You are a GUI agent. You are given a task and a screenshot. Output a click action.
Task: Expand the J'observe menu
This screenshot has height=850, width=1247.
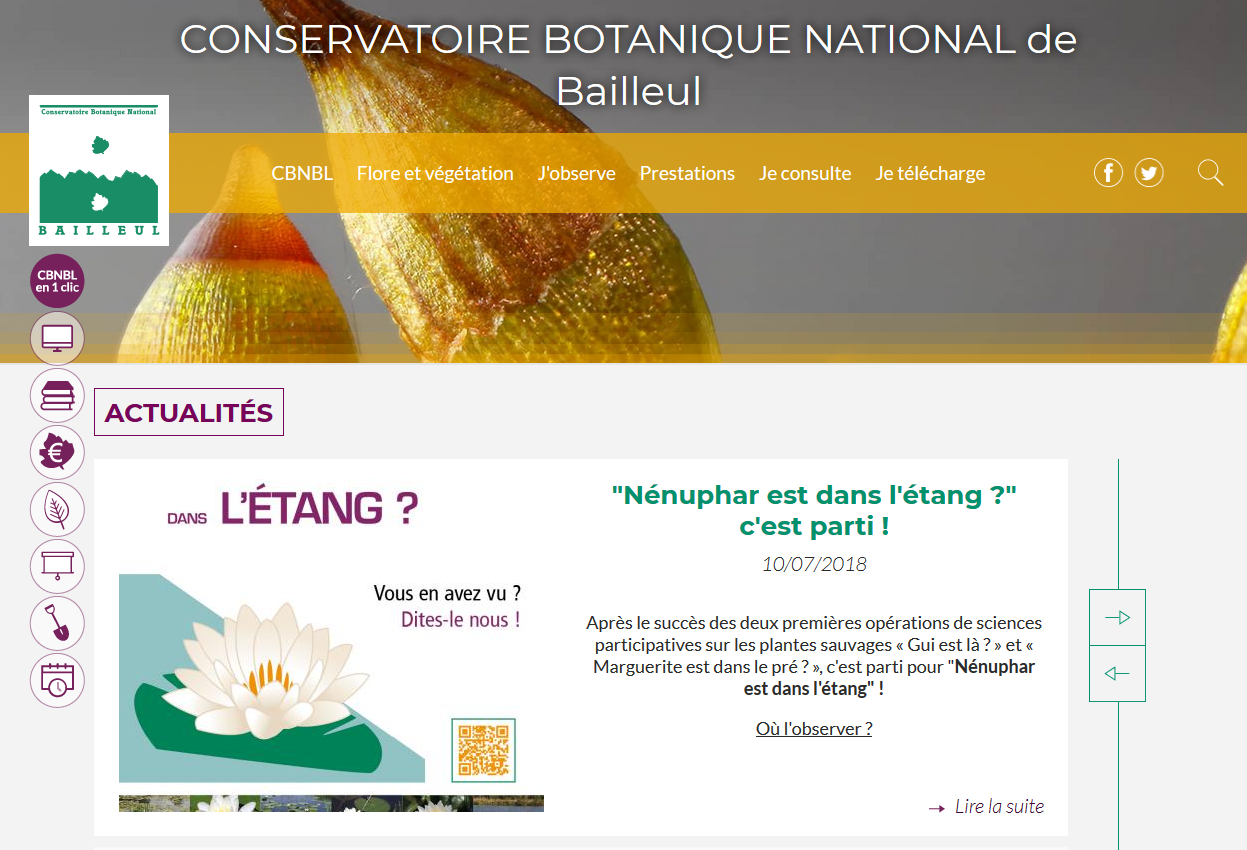tap(576, 172)
